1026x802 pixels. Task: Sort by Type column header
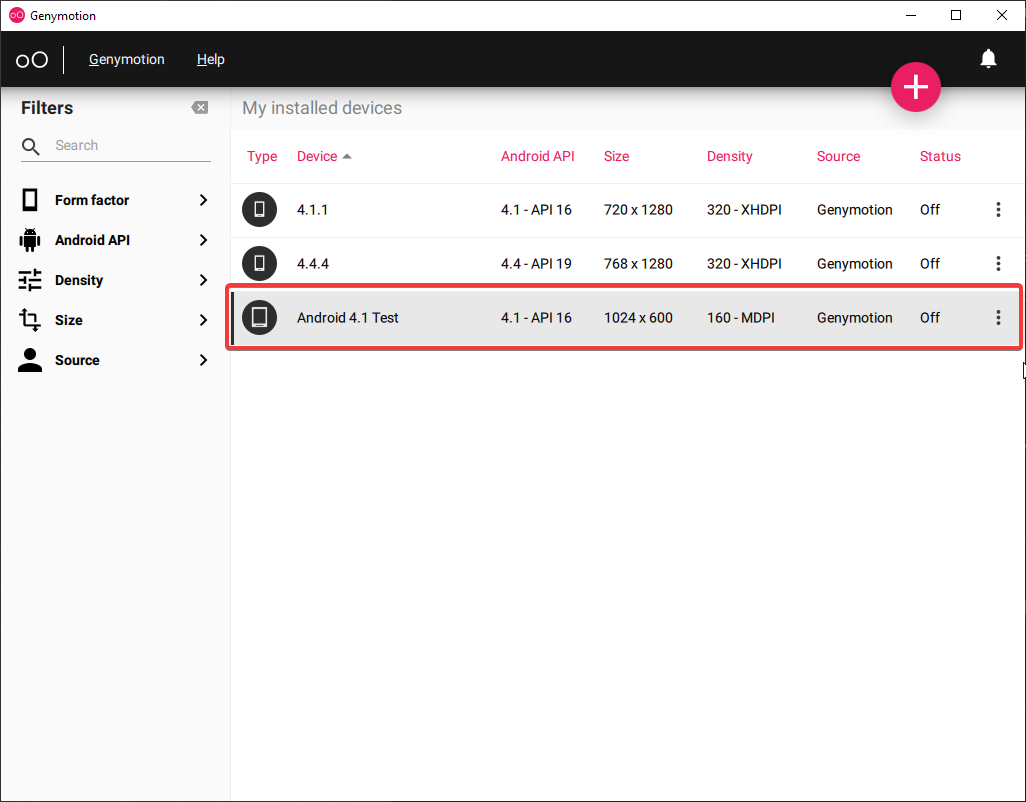click(x=262, y=156)
